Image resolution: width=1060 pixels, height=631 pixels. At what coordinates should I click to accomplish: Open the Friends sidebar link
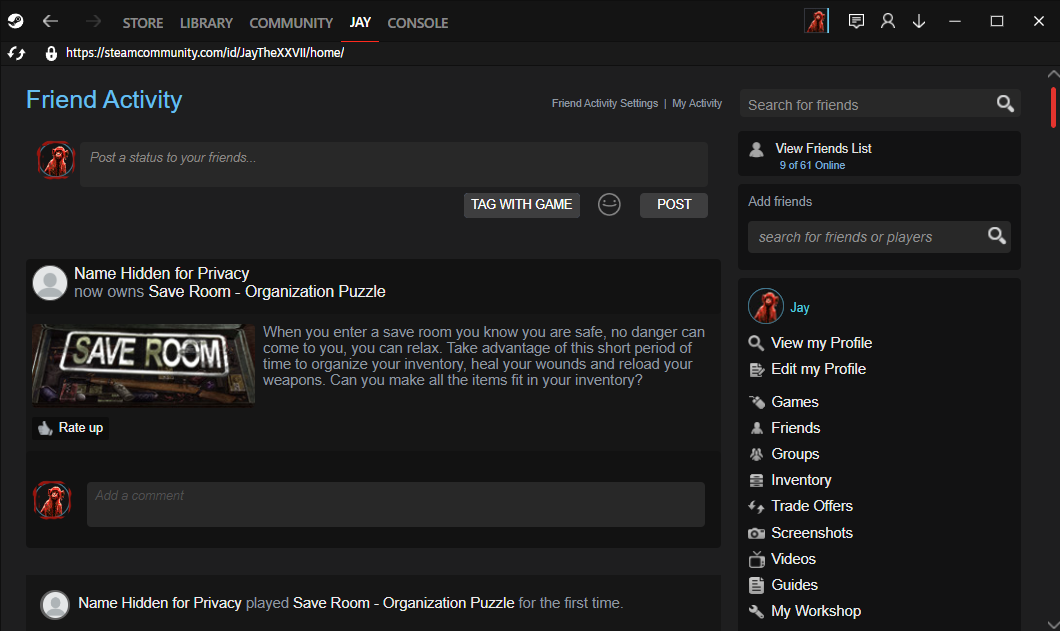(x=796, y=428)
